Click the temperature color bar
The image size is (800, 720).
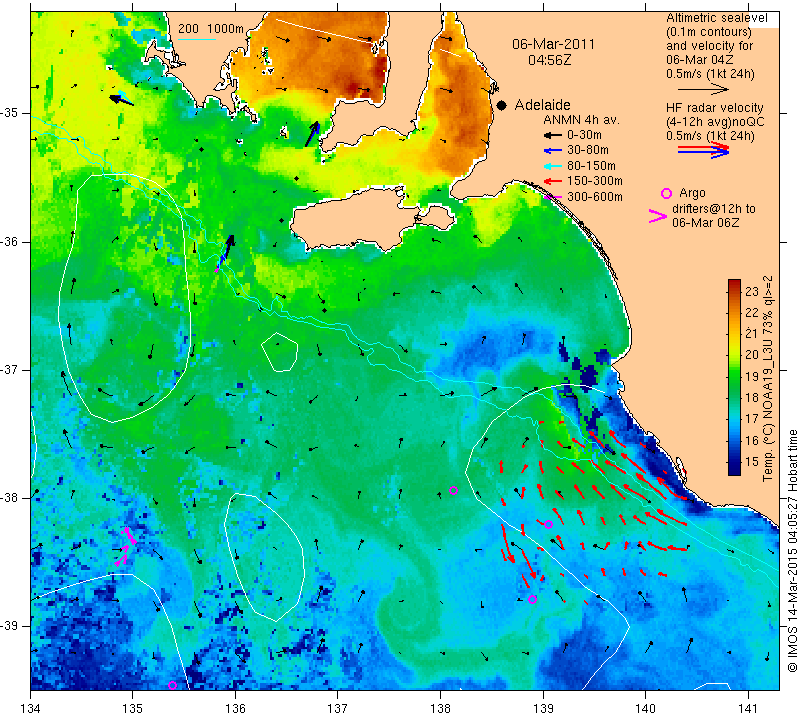coord(734,377)
